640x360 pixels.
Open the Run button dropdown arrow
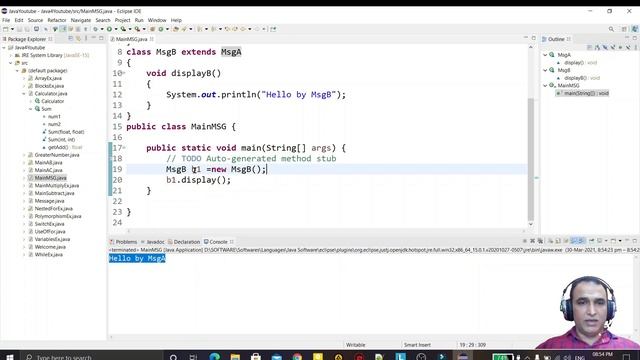116,29
